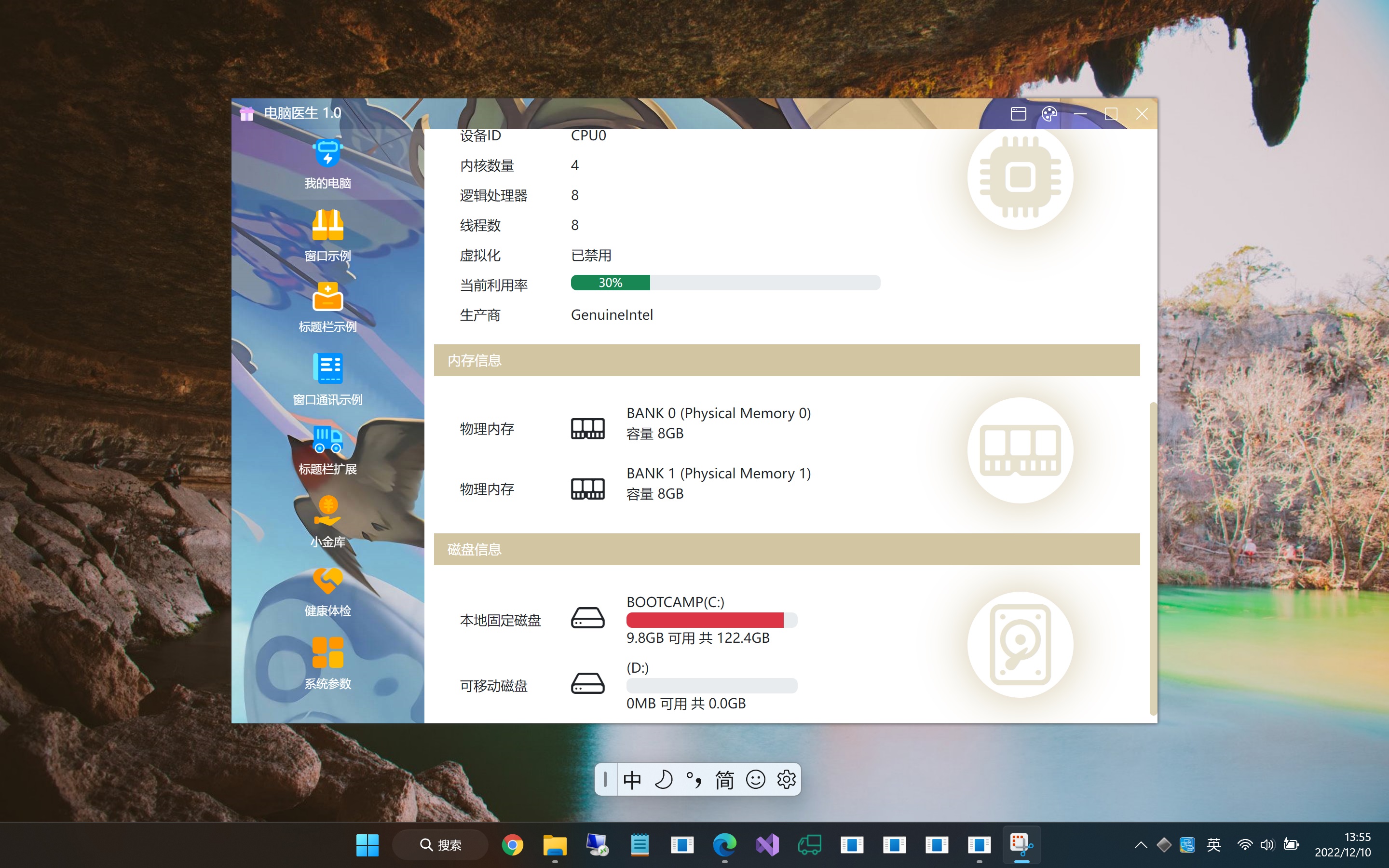The width and height of the screenshot is (1389, 868).
Task: Go to the 健康体检 heart icon
Action: tap(327, 582)
